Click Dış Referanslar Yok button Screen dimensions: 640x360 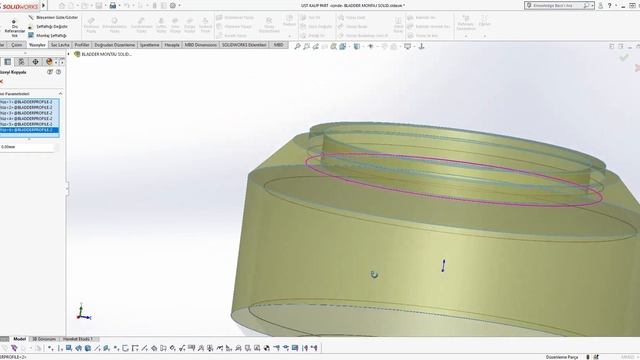coord(15,28)
